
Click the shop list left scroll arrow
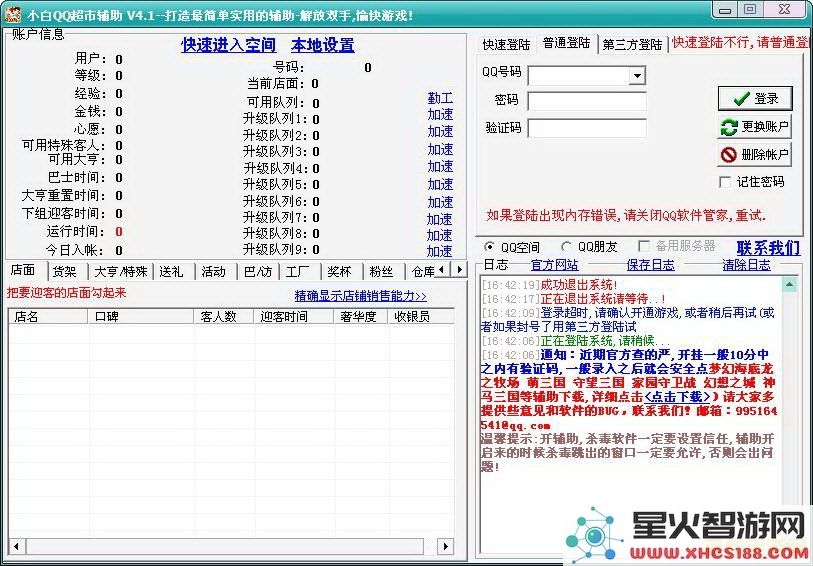17,546
